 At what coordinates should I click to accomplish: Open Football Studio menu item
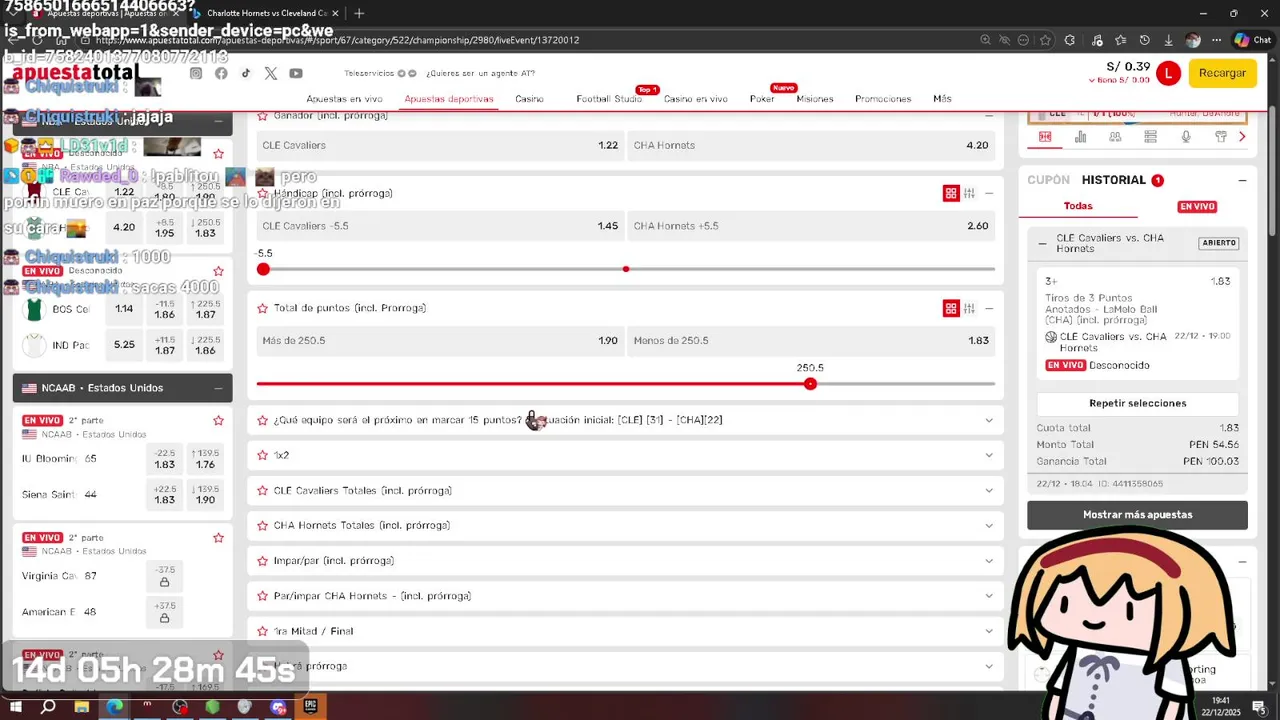pyautogui.click(x=609, y=99)
